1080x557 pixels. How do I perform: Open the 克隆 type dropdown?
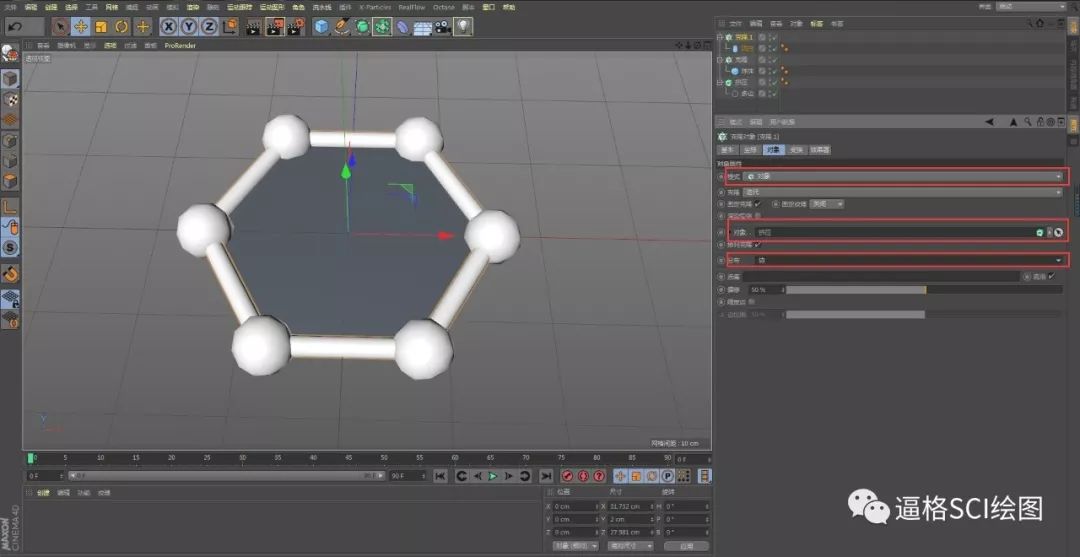(903, 192)
